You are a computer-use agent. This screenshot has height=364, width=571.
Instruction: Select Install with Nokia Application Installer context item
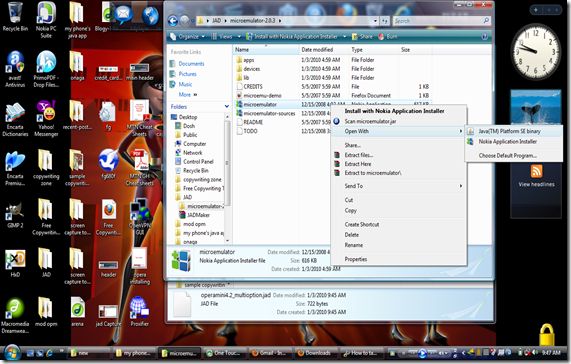coord(394,111)
